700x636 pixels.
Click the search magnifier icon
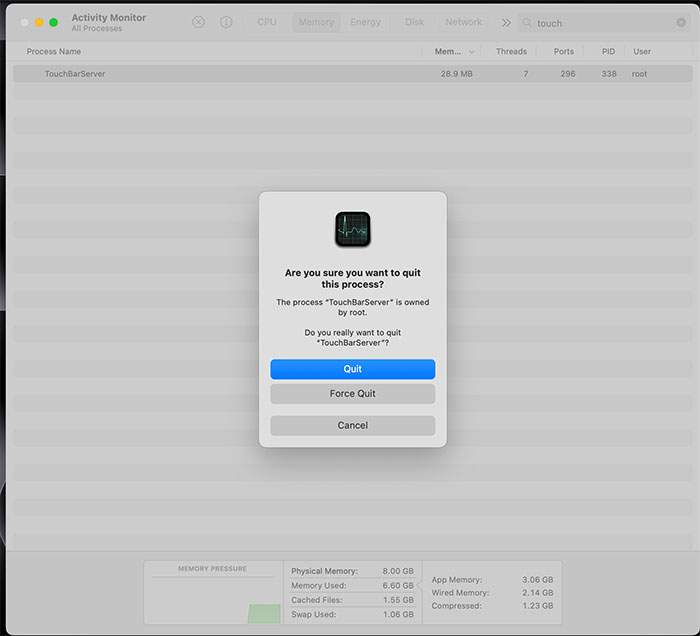point(527,23)
